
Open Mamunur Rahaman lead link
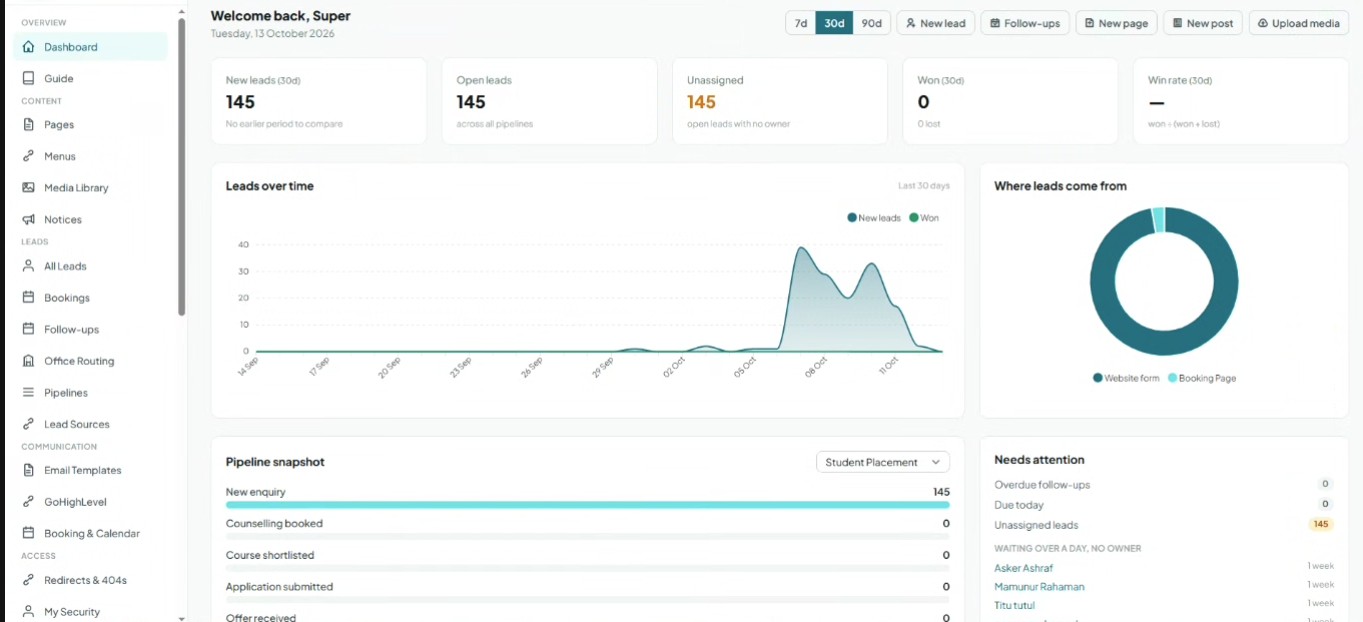(x=1039, y=587)
